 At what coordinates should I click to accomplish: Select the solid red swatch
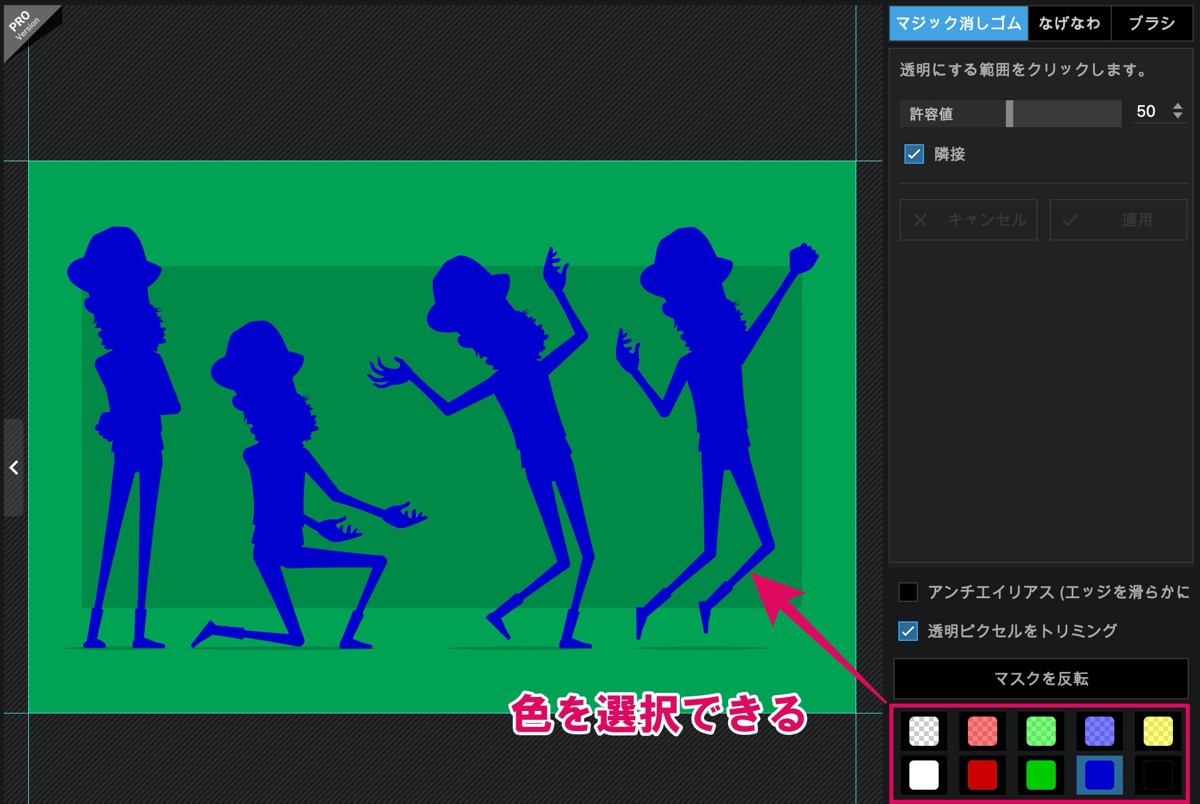pos(982,775)
